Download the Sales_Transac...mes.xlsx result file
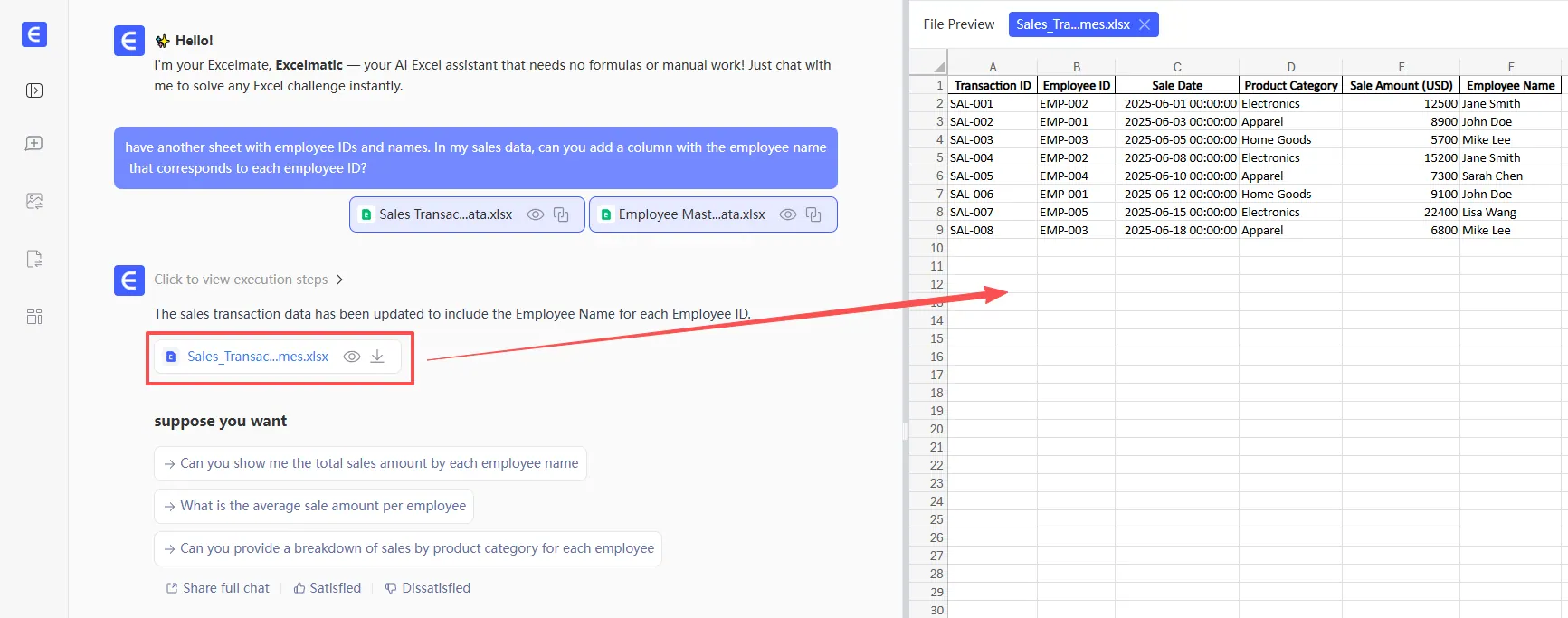Screen dimensions: 1568x618 [377, 357]
